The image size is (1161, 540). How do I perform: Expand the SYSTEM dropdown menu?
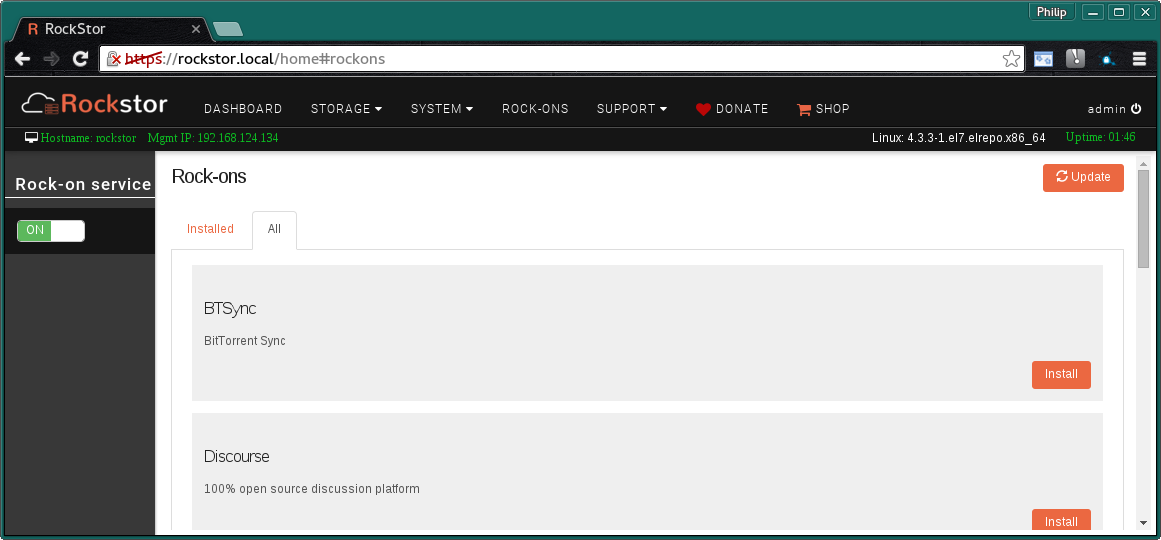pos(442,109)
